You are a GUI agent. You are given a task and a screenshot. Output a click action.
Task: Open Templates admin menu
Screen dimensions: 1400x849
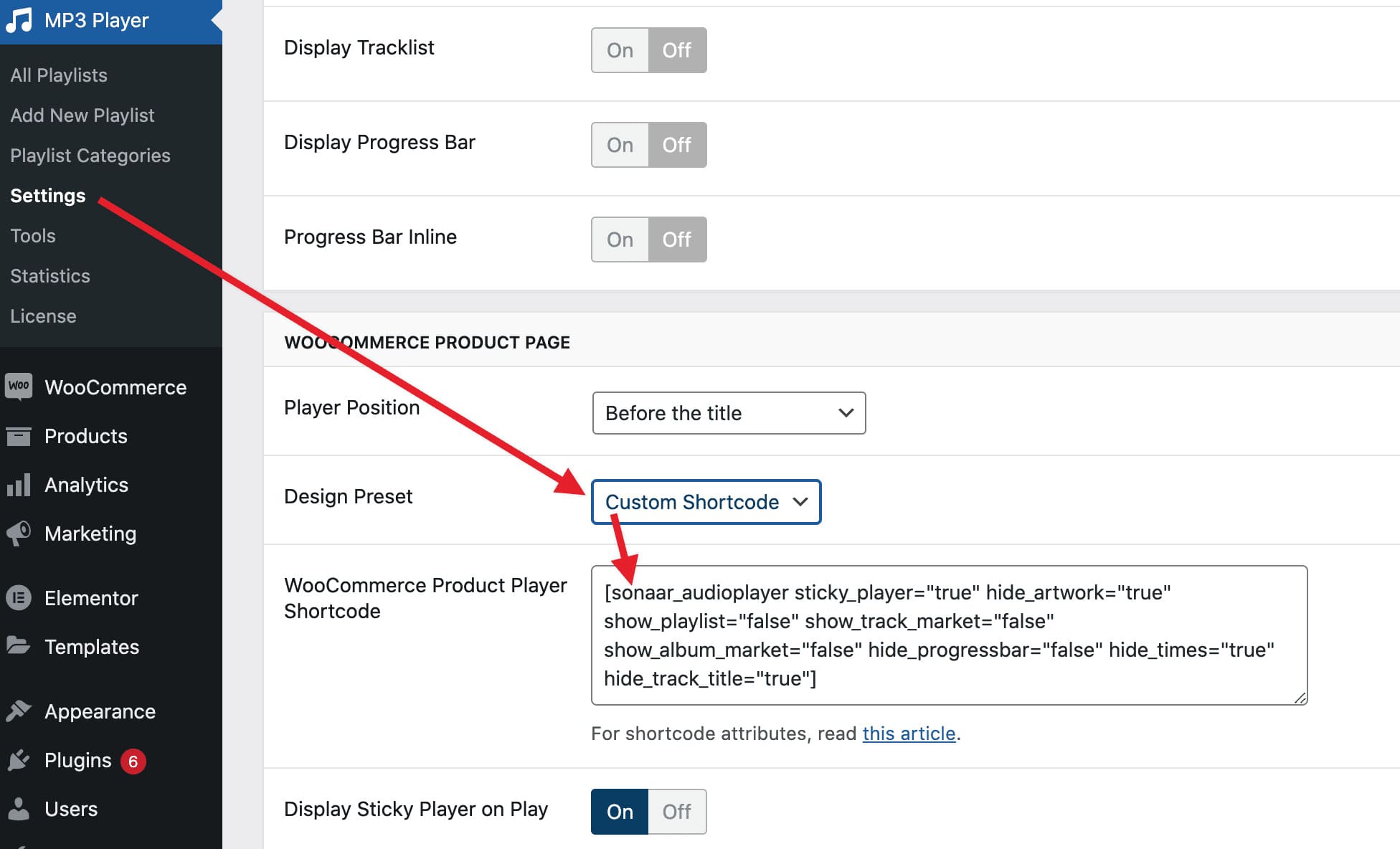pos(111,647)
